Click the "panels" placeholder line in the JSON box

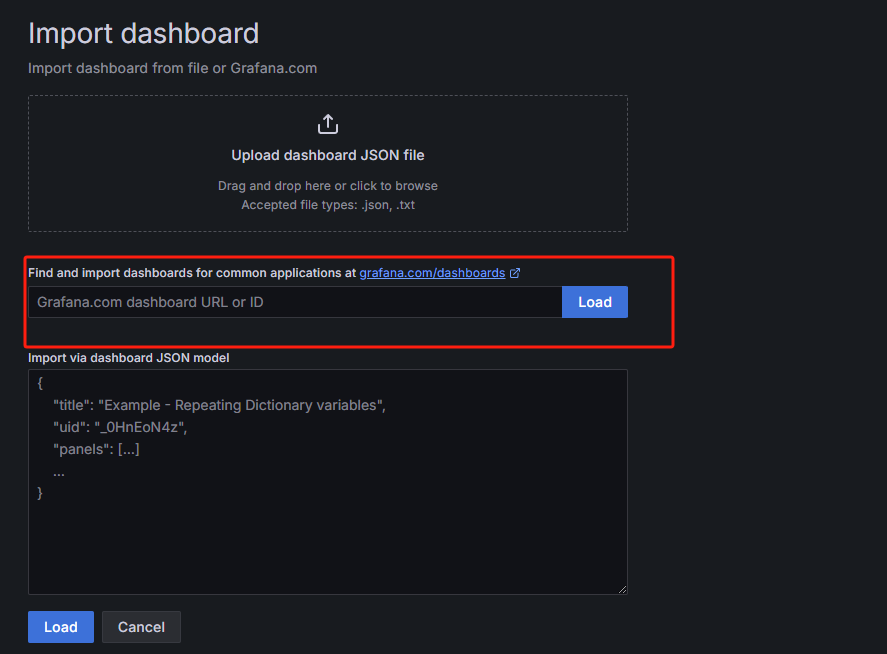coord(96,449)
